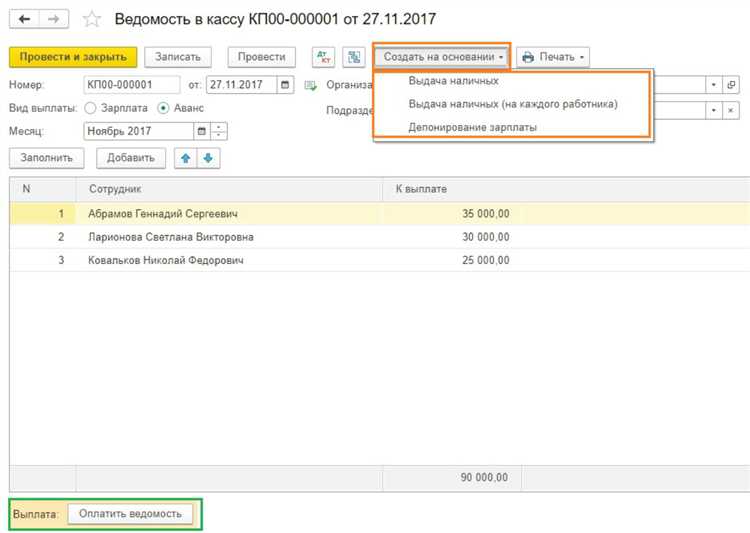Choose Депонирование зарплаты menu item
The width and height of the screenshot is (750, 533).
click(x=473, y=127)
